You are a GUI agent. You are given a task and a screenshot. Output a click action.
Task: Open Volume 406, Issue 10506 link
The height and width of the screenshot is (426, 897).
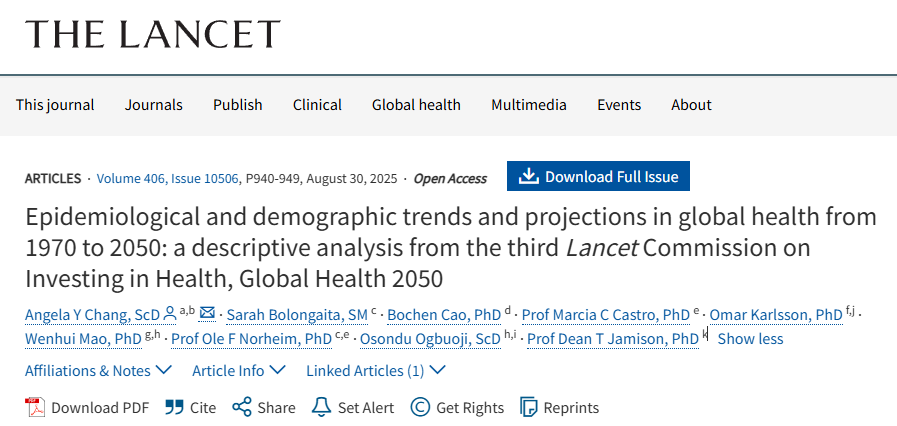tap(168, 178)
